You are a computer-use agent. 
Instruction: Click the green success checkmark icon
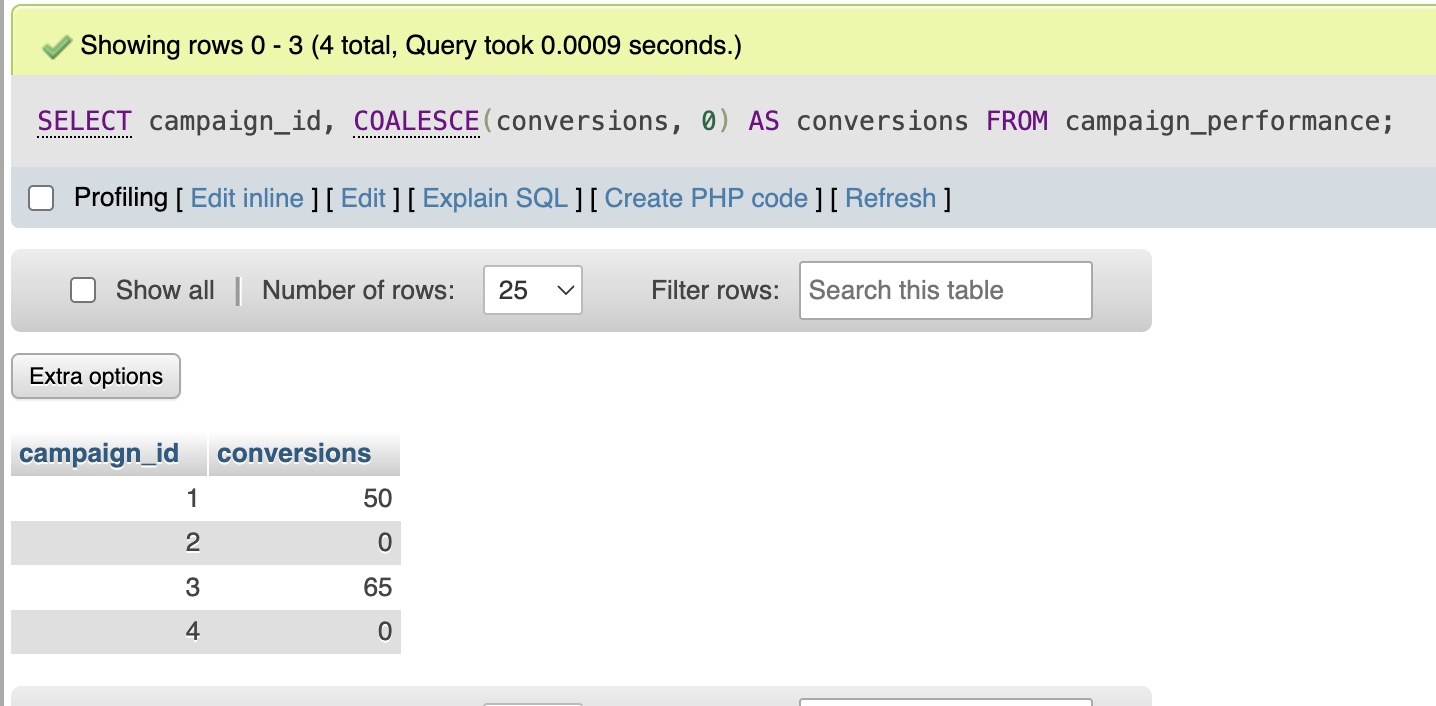[57, 45]
